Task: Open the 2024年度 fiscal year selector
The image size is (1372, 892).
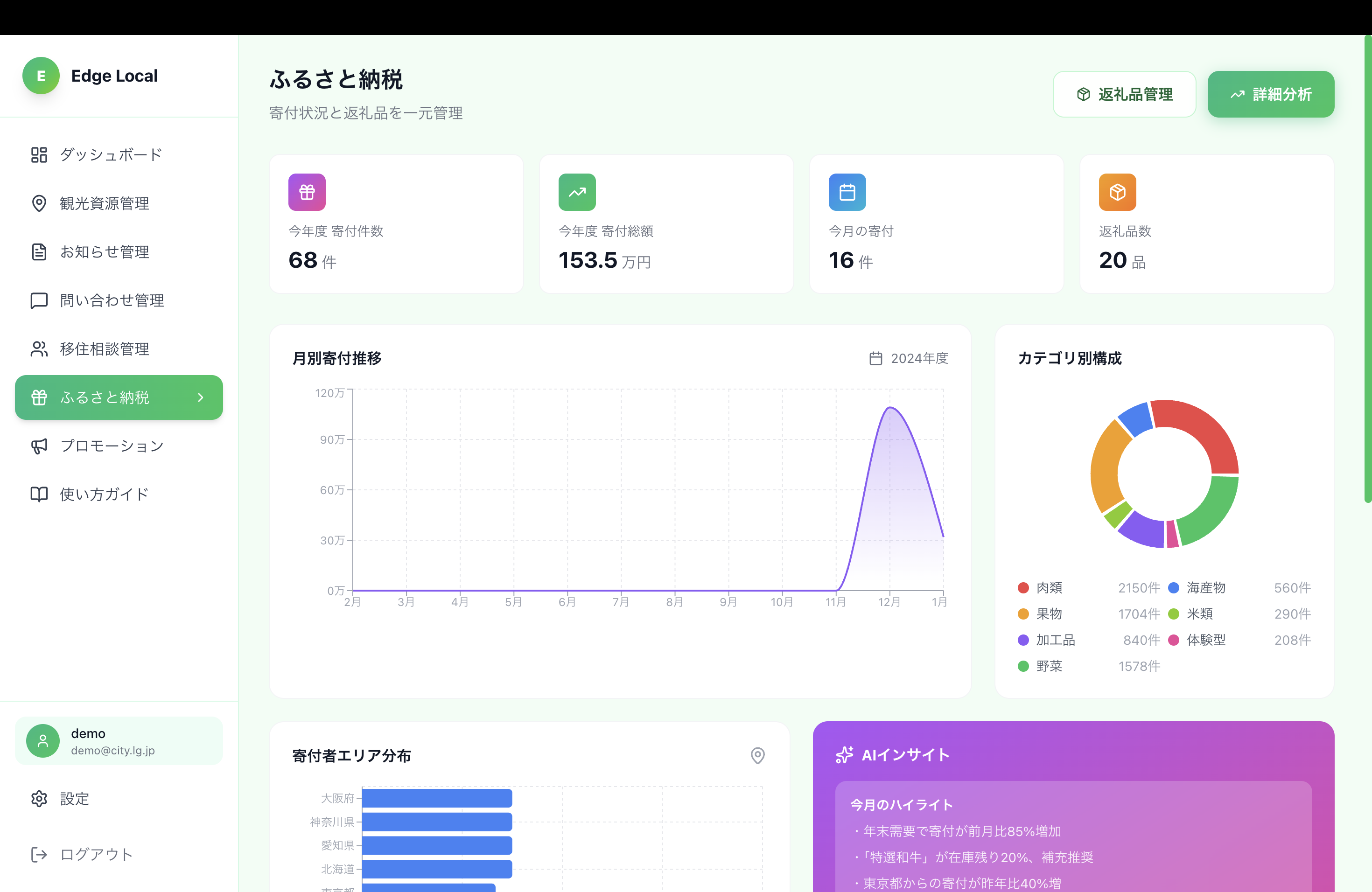Action: coord(909,358)
